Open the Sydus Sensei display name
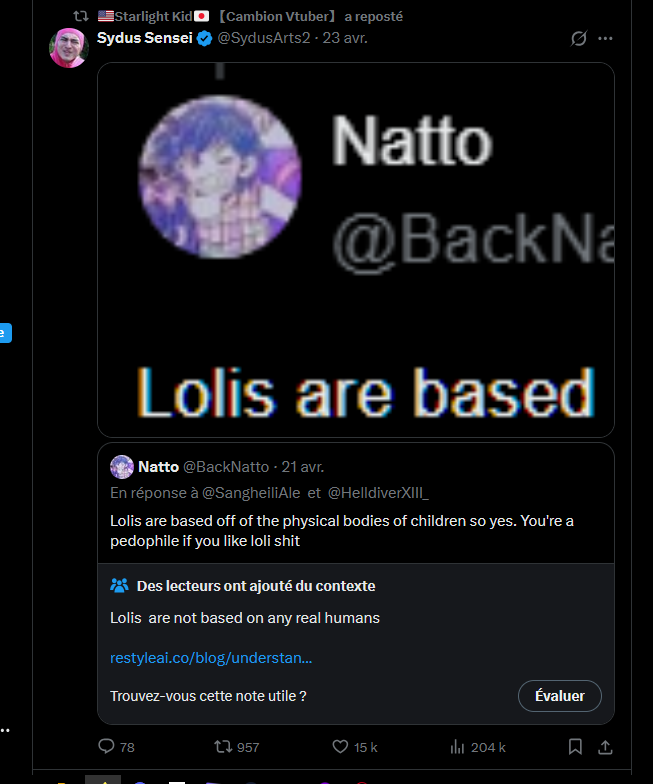Viewport: 653px width, 784px height. [x=144, y=38]
